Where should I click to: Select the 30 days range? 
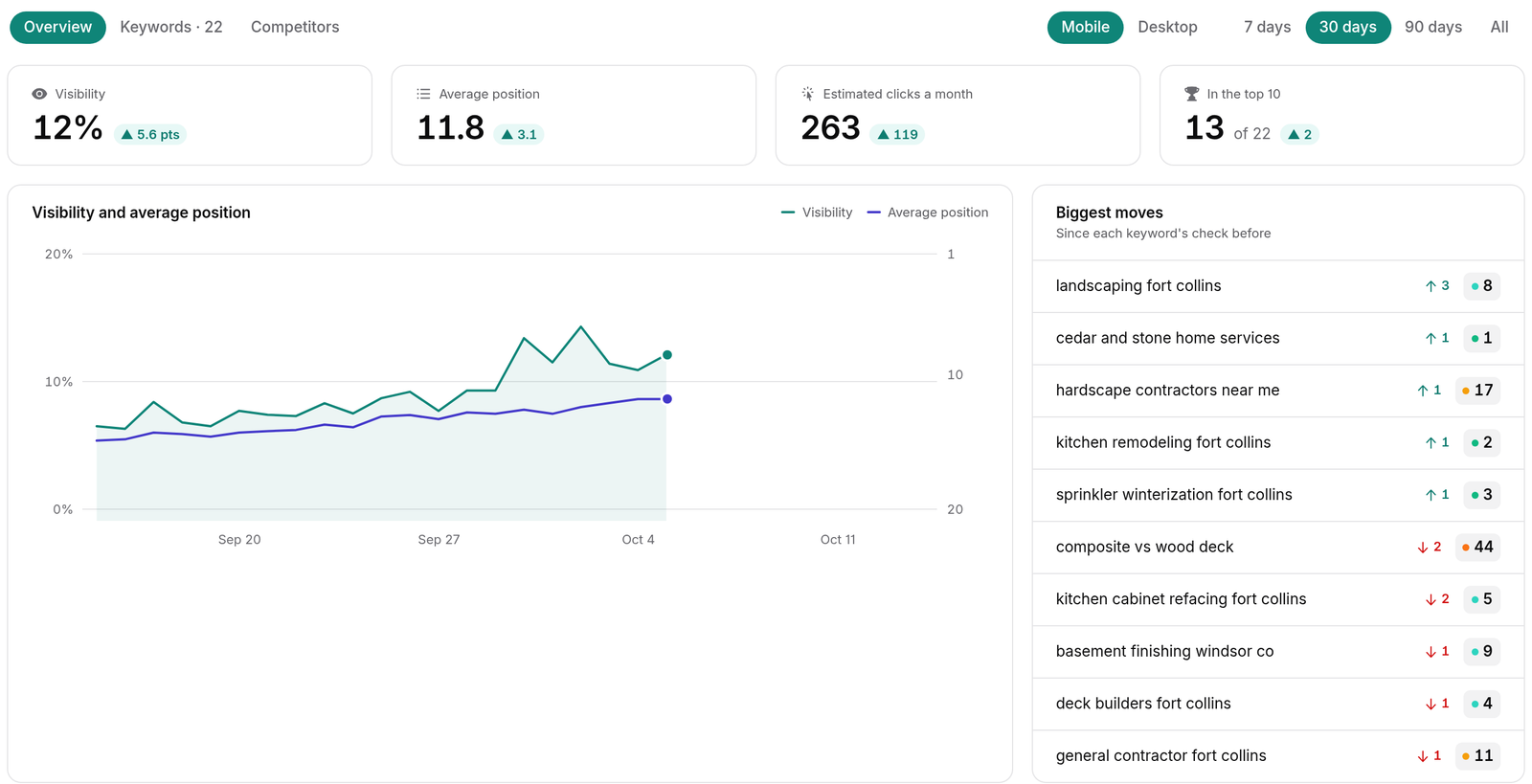[1347, 27]
